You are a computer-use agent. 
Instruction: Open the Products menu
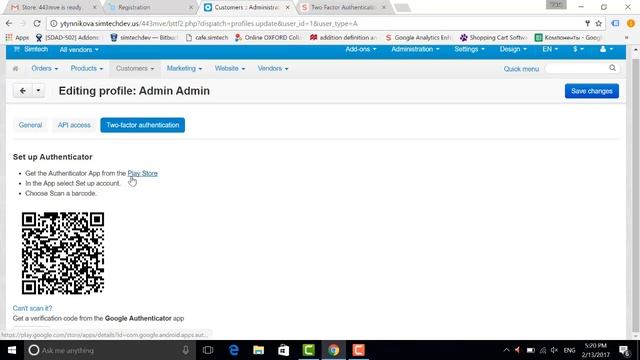[87, 69]
